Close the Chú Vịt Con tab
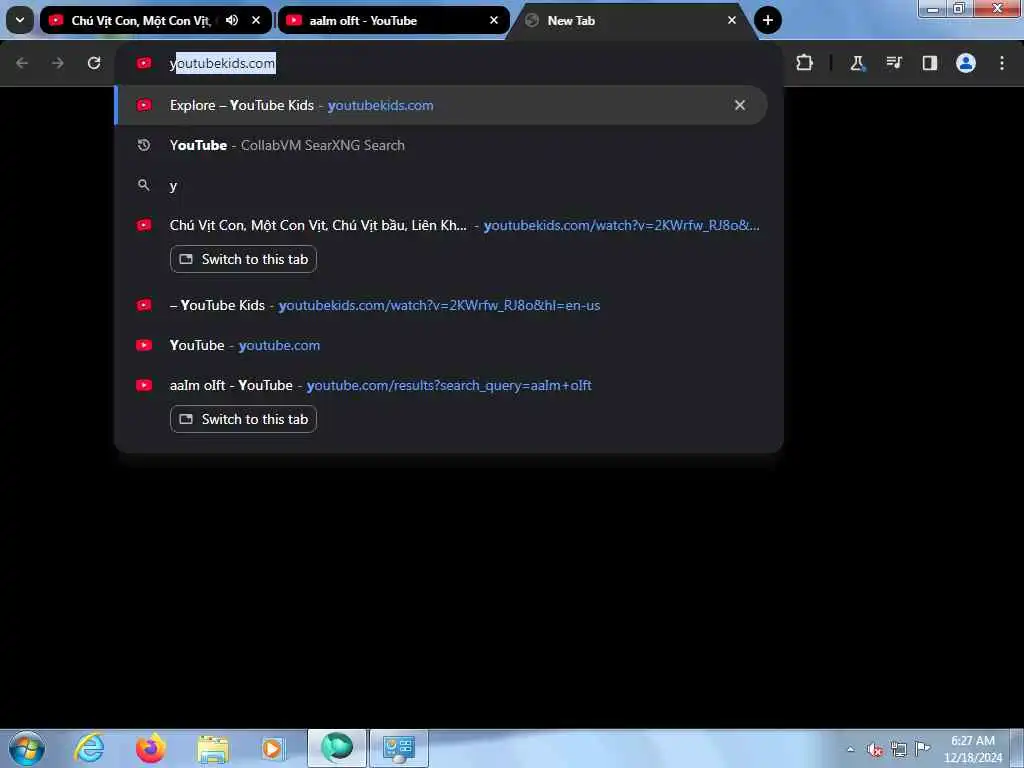The image size is (1024, 768). 256,20
